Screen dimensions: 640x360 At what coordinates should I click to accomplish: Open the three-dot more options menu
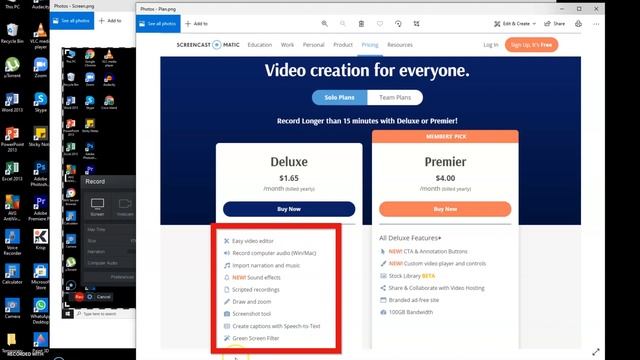pos(596,24)
